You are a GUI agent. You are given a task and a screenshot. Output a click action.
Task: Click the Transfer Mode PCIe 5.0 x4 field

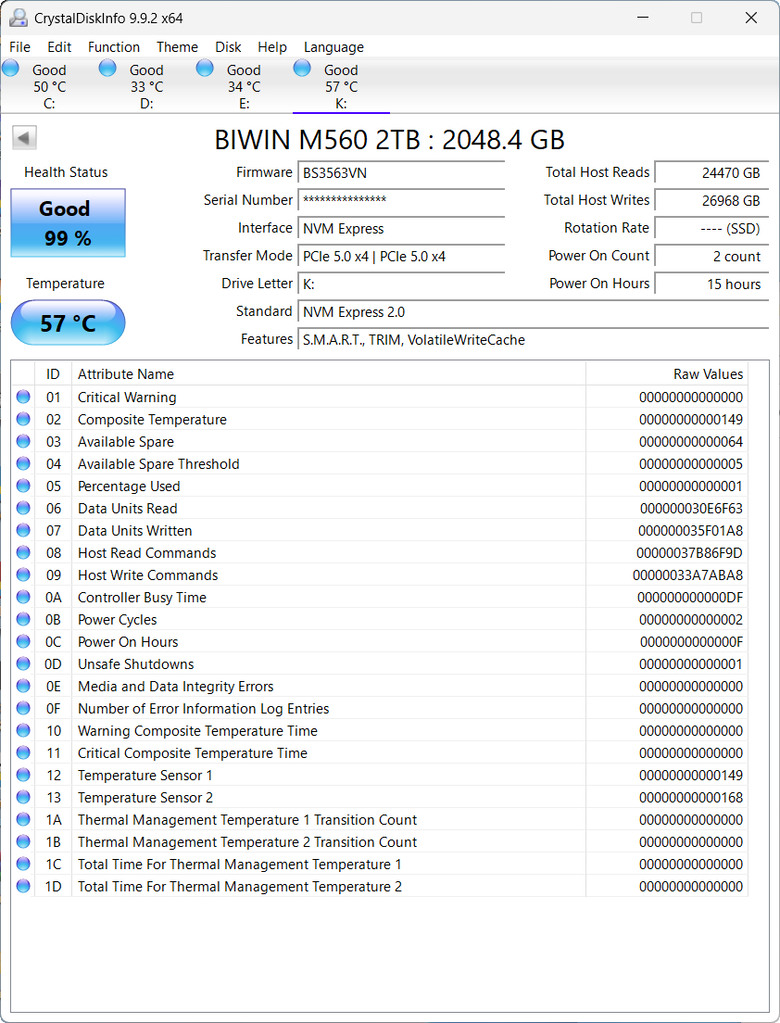[x=401, y=256]
